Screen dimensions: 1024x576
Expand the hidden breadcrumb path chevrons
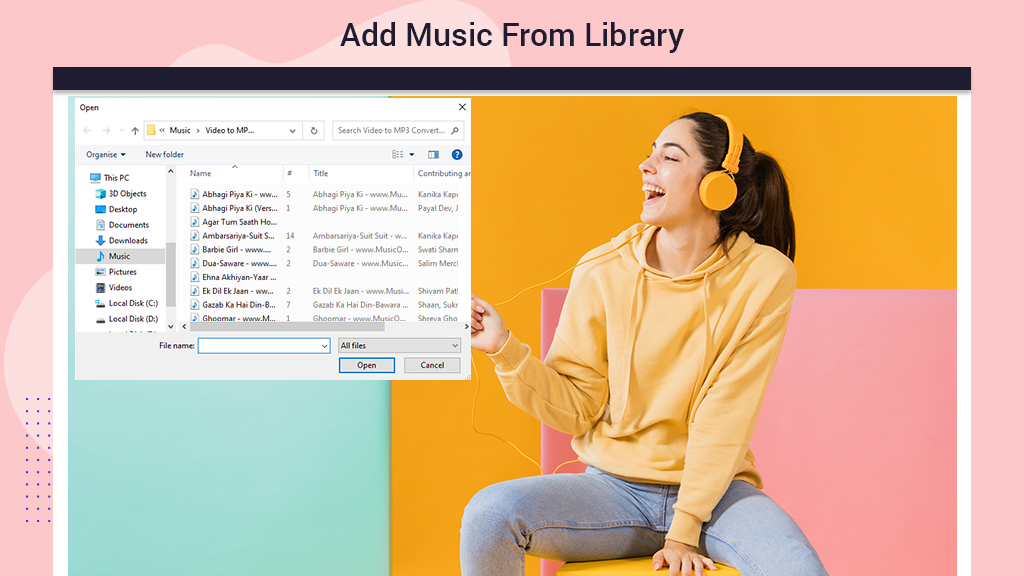tap(162, 131)
